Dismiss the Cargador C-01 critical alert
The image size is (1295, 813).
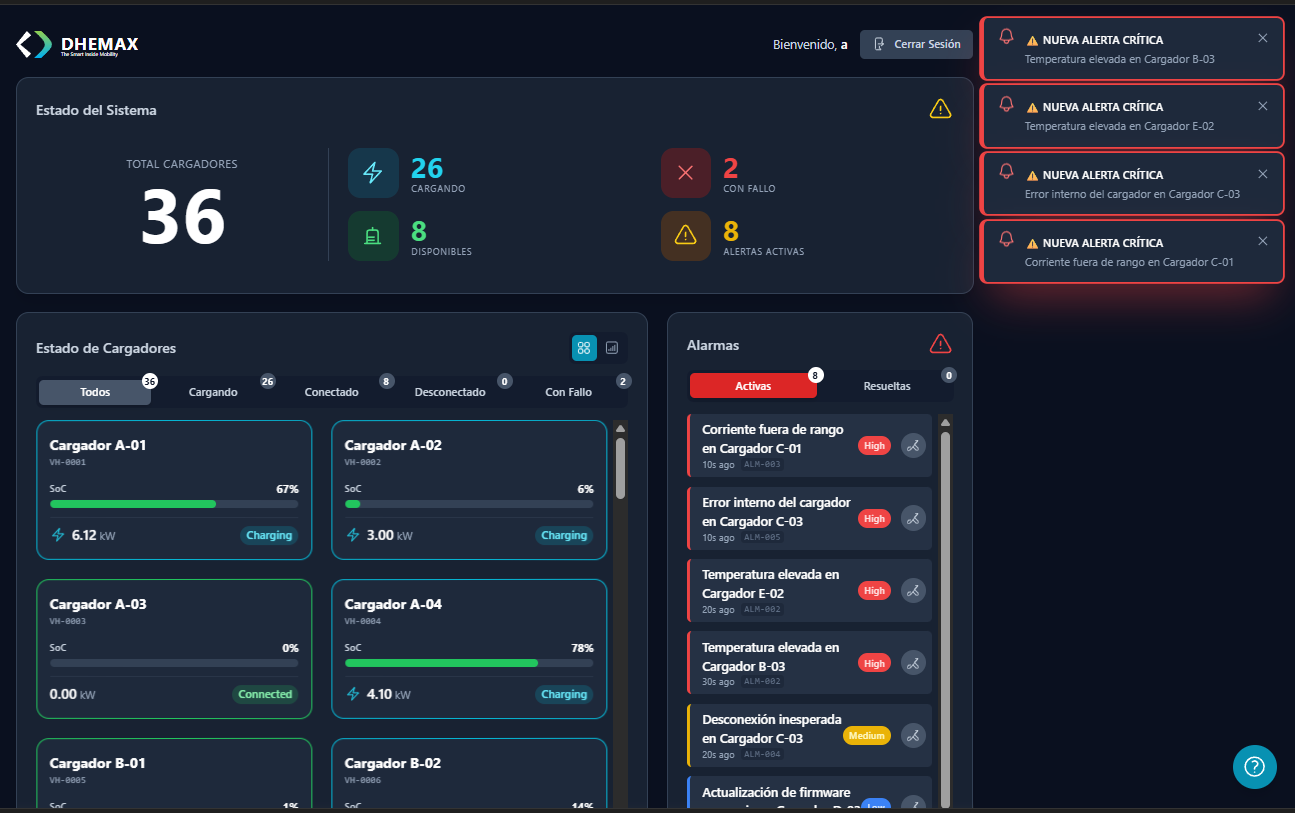(x=1264, y=241)
